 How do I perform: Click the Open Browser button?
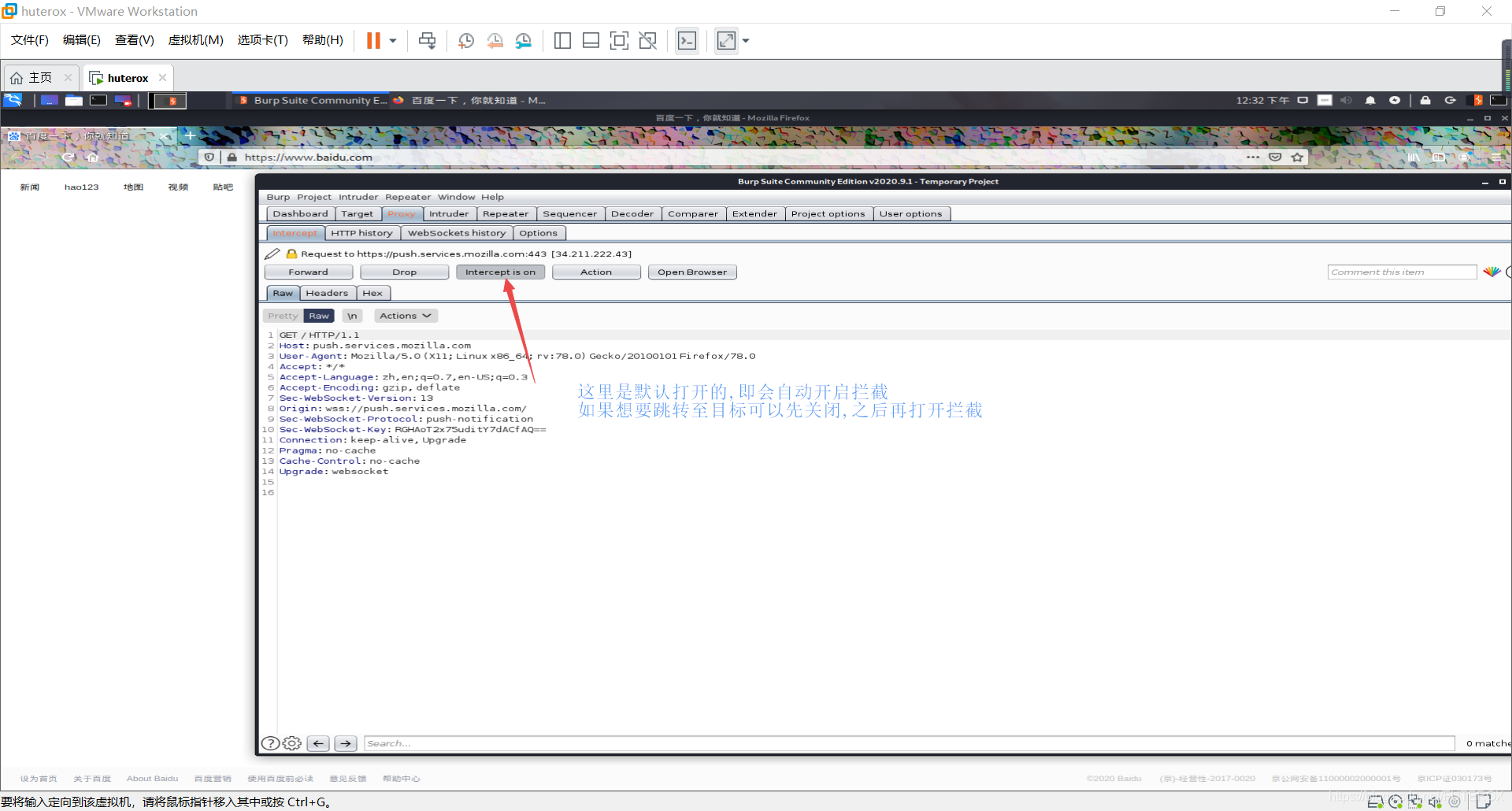(692, 272)
